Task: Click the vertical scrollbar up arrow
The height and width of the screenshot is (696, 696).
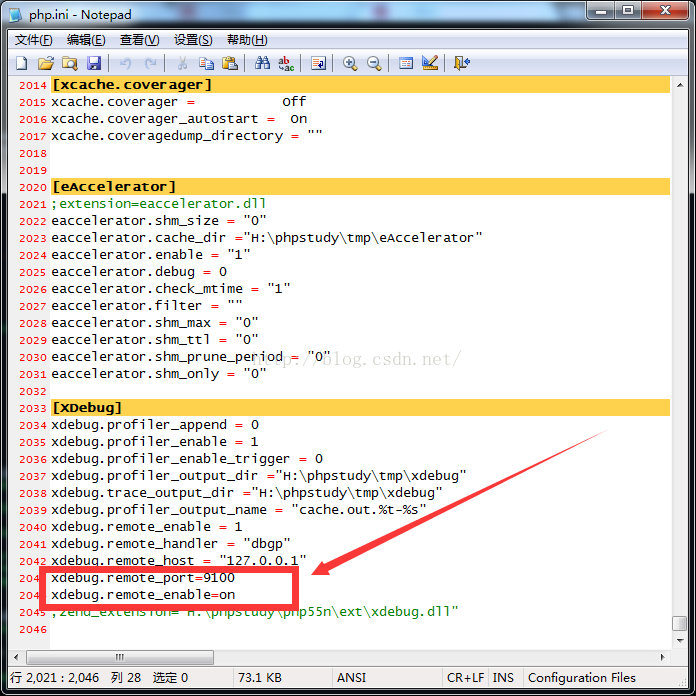Action: pyautogui.click(x=680, y=85)
